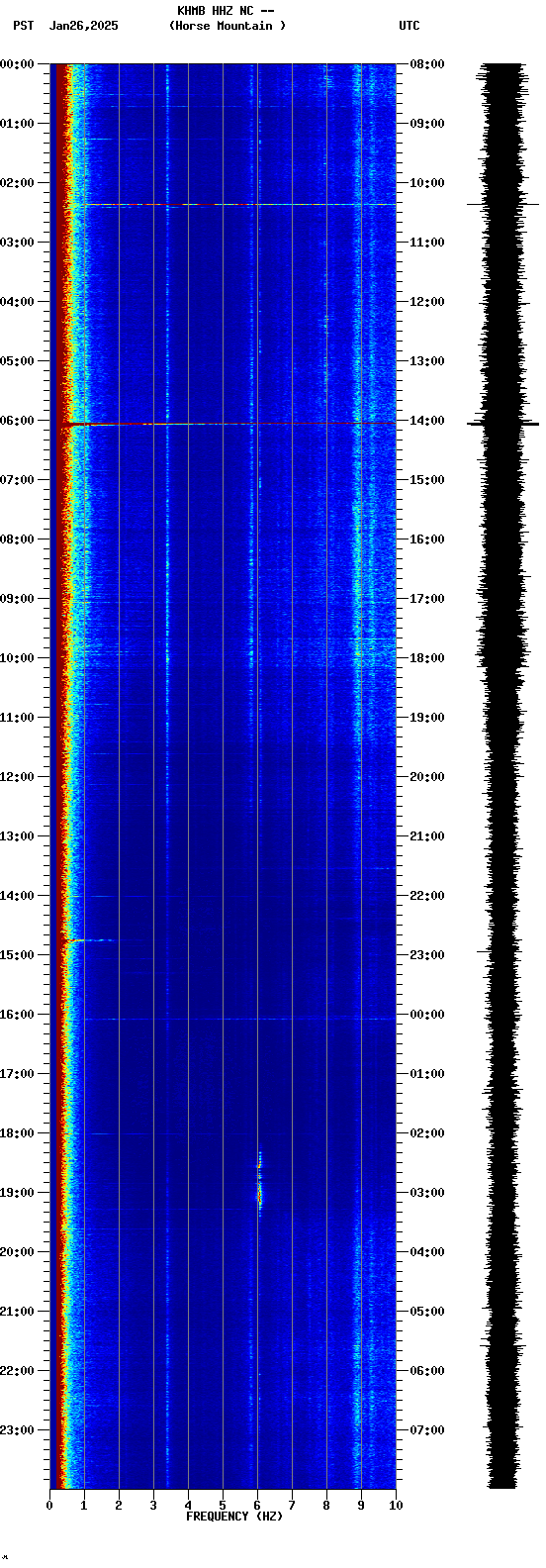
Task: Click the 5 Hz frequency tick label
Action: [x=223, y=1506]
